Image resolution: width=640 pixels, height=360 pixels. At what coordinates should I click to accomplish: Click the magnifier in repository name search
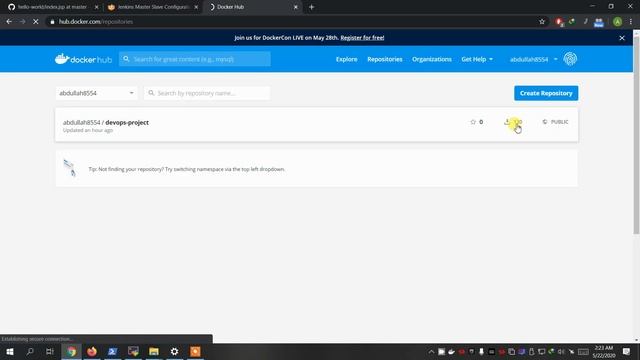click(x=151, y=93)
